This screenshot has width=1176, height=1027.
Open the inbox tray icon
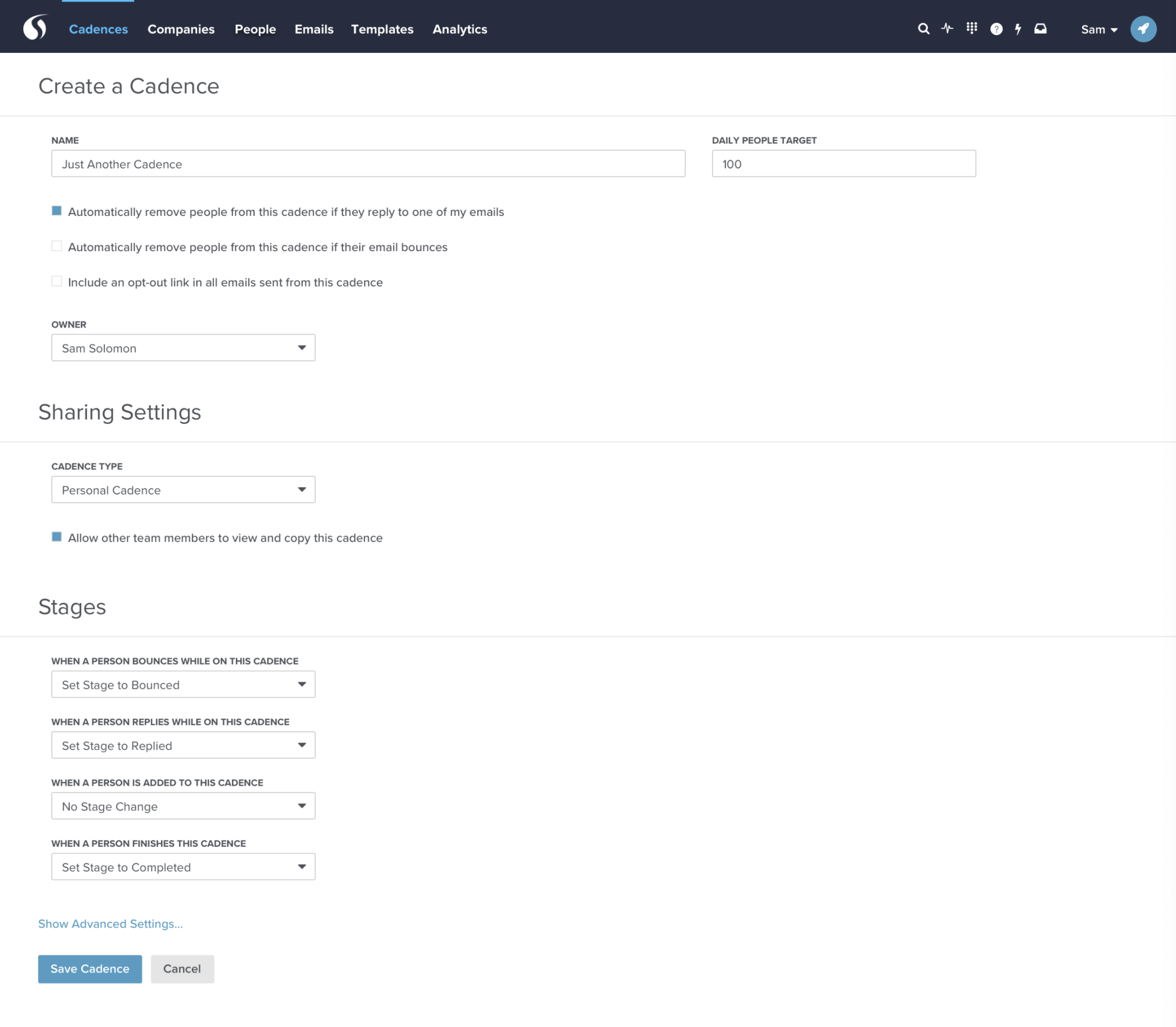click(1040, 29)
